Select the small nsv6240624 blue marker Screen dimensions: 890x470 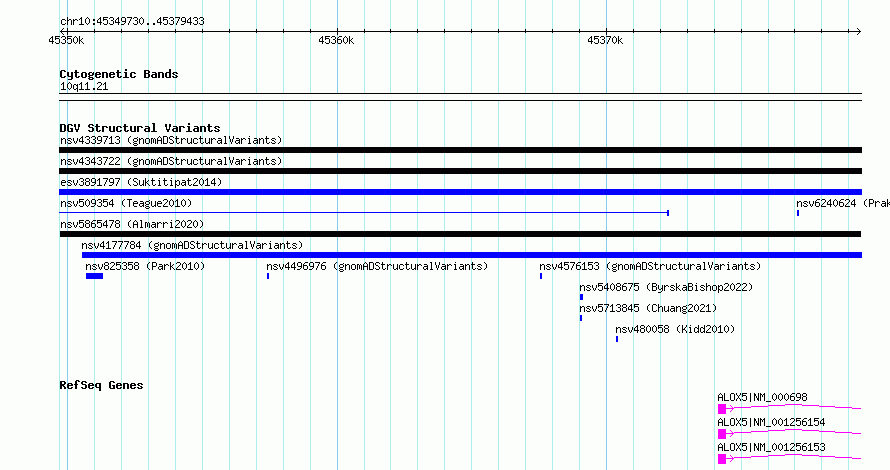(797, 213)
